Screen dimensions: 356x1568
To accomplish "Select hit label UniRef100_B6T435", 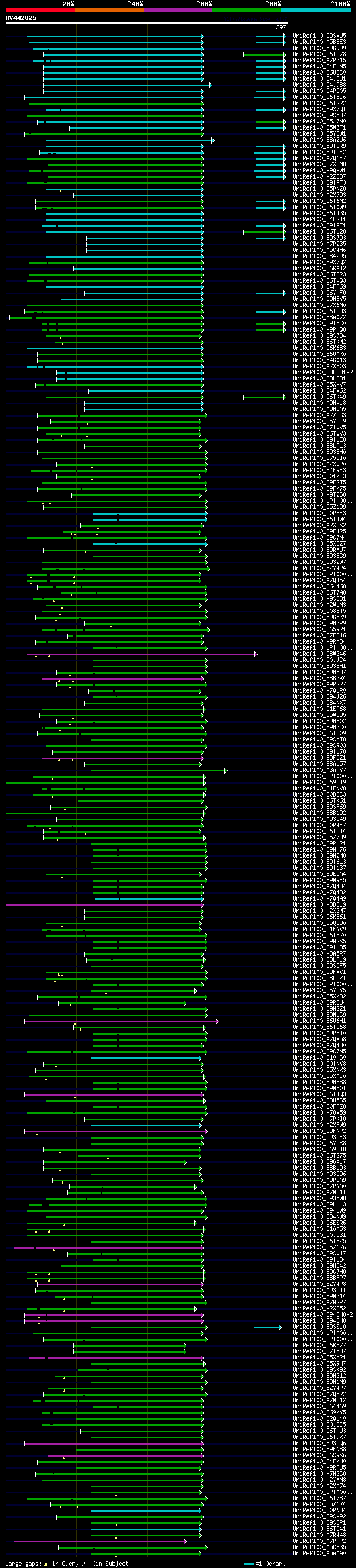I will click(319, 214).
